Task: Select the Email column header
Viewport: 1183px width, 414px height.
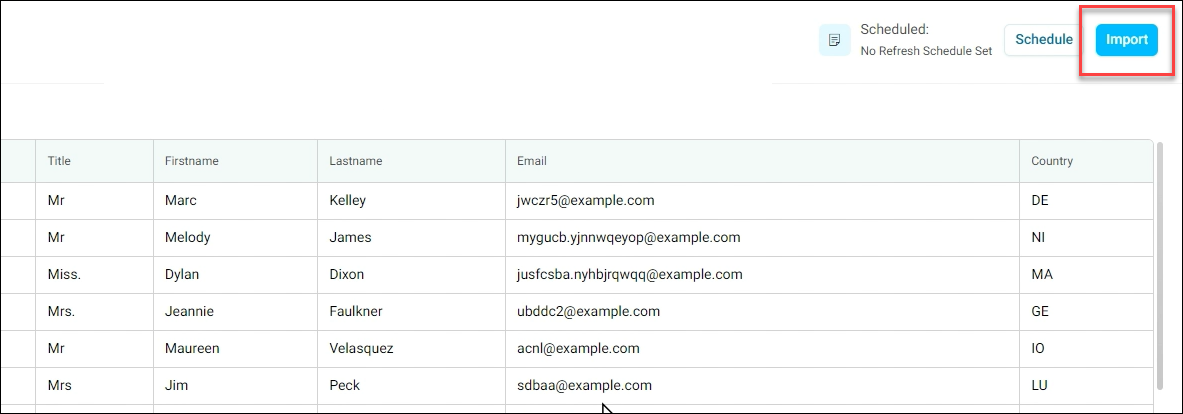Action: click(762, 161)
